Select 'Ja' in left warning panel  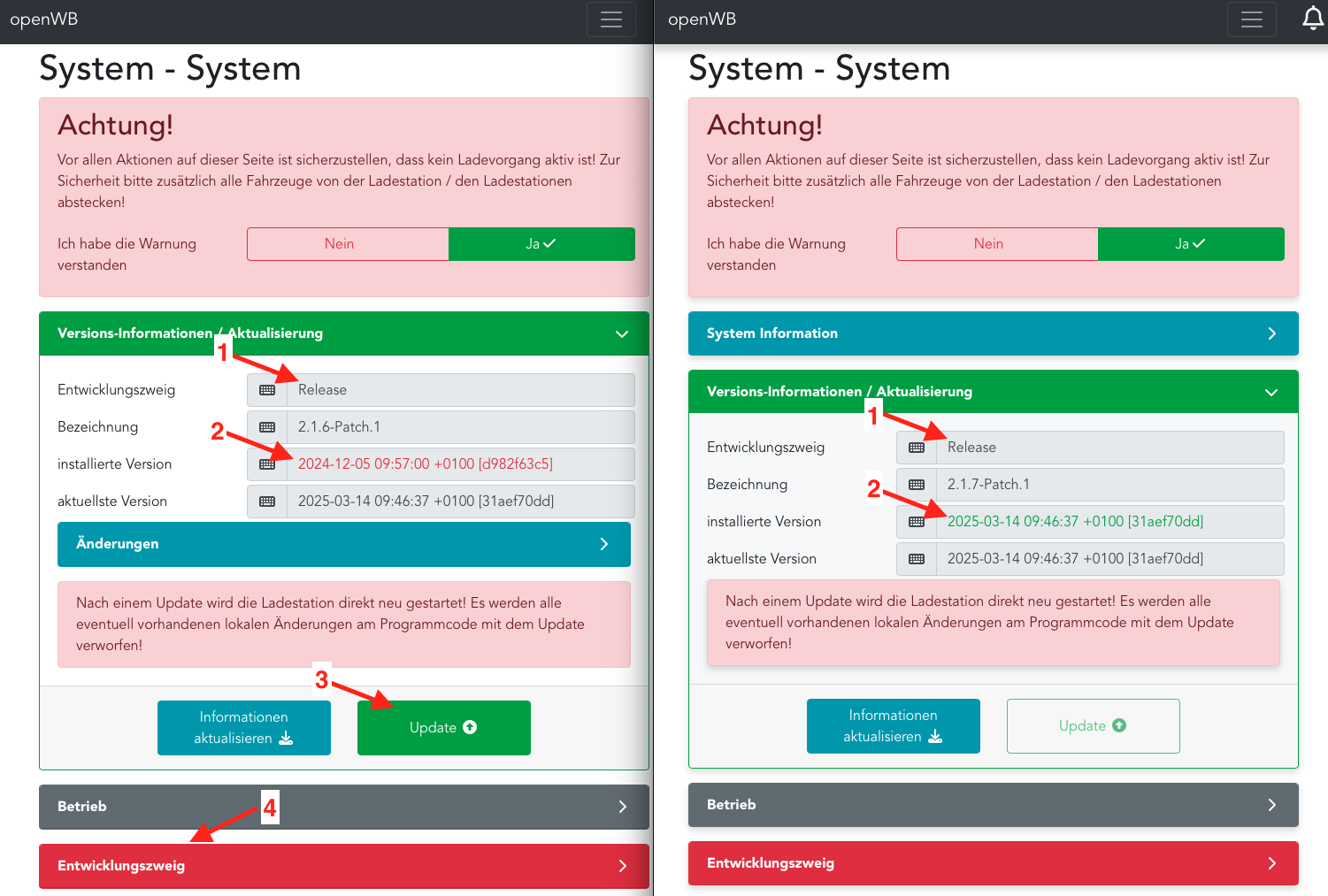coord(541,244)
